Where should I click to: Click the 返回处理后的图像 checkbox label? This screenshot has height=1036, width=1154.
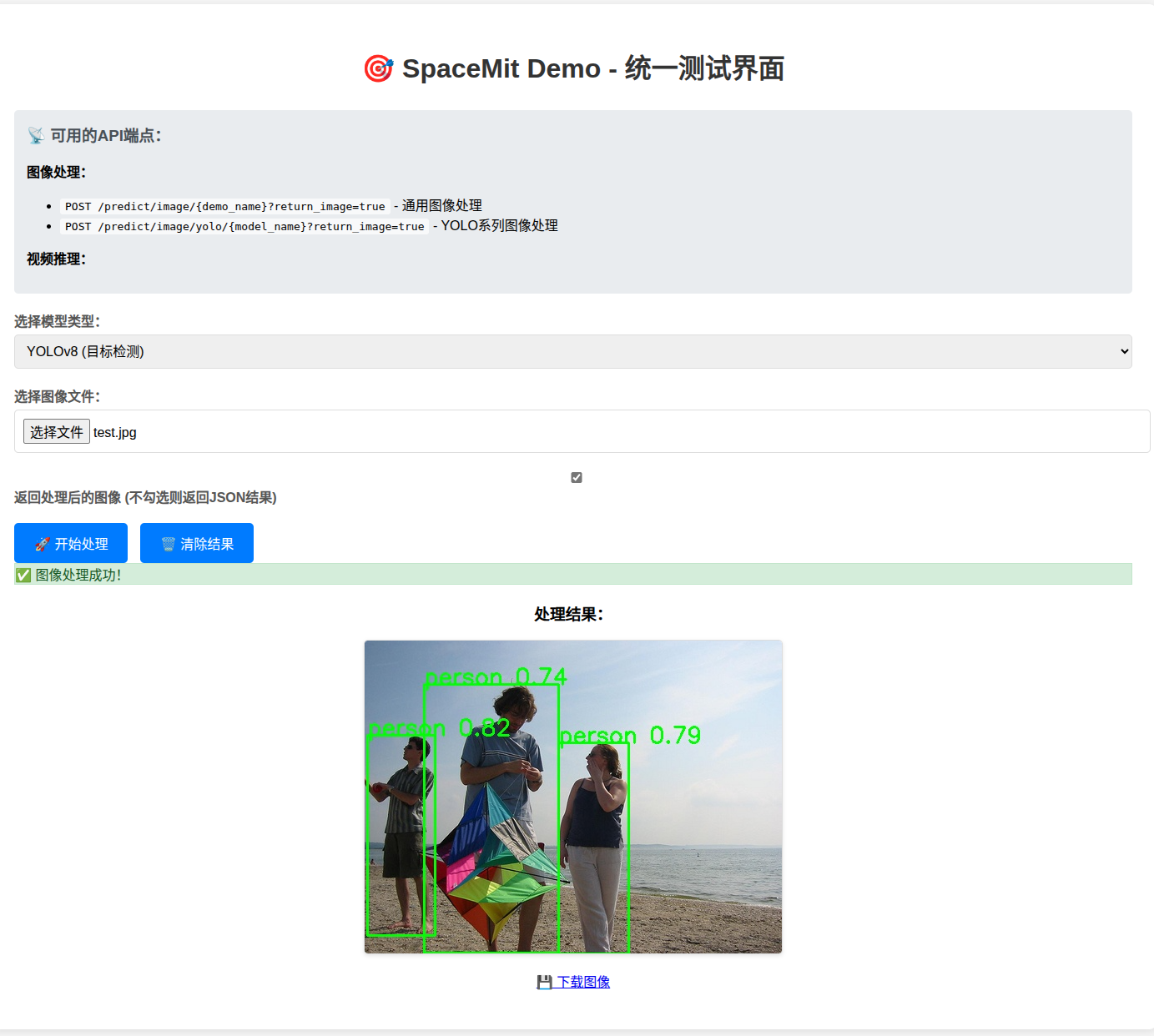coord(145,497)
